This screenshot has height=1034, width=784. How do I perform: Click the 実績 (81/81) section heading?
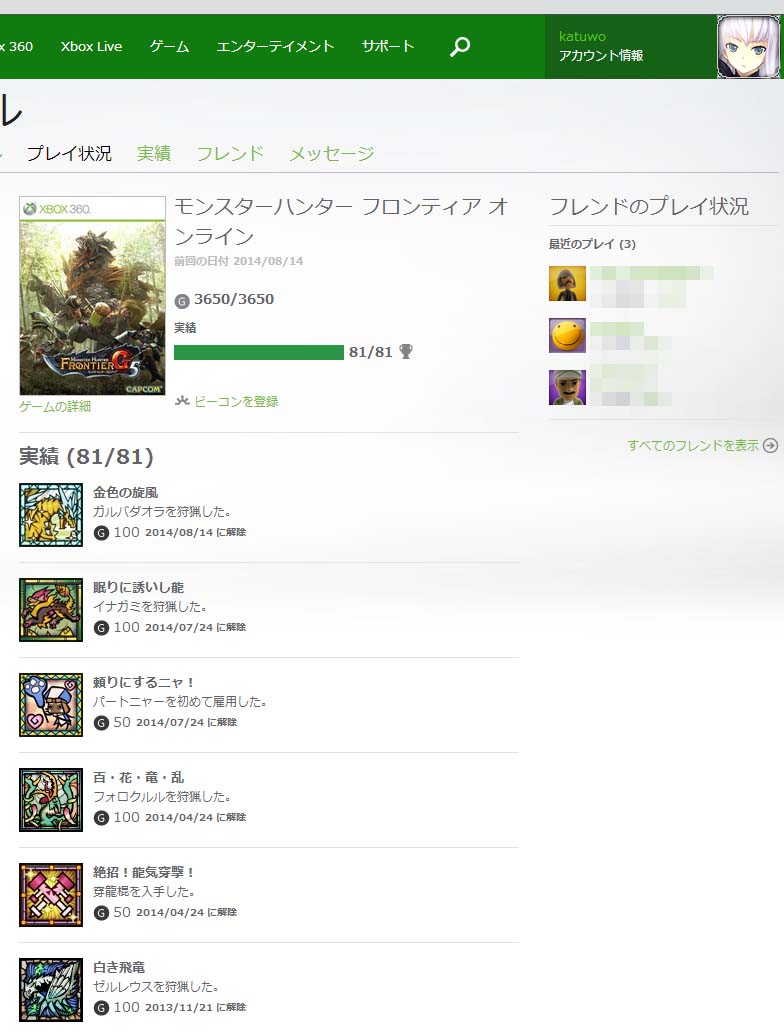[x=86, y=456]
